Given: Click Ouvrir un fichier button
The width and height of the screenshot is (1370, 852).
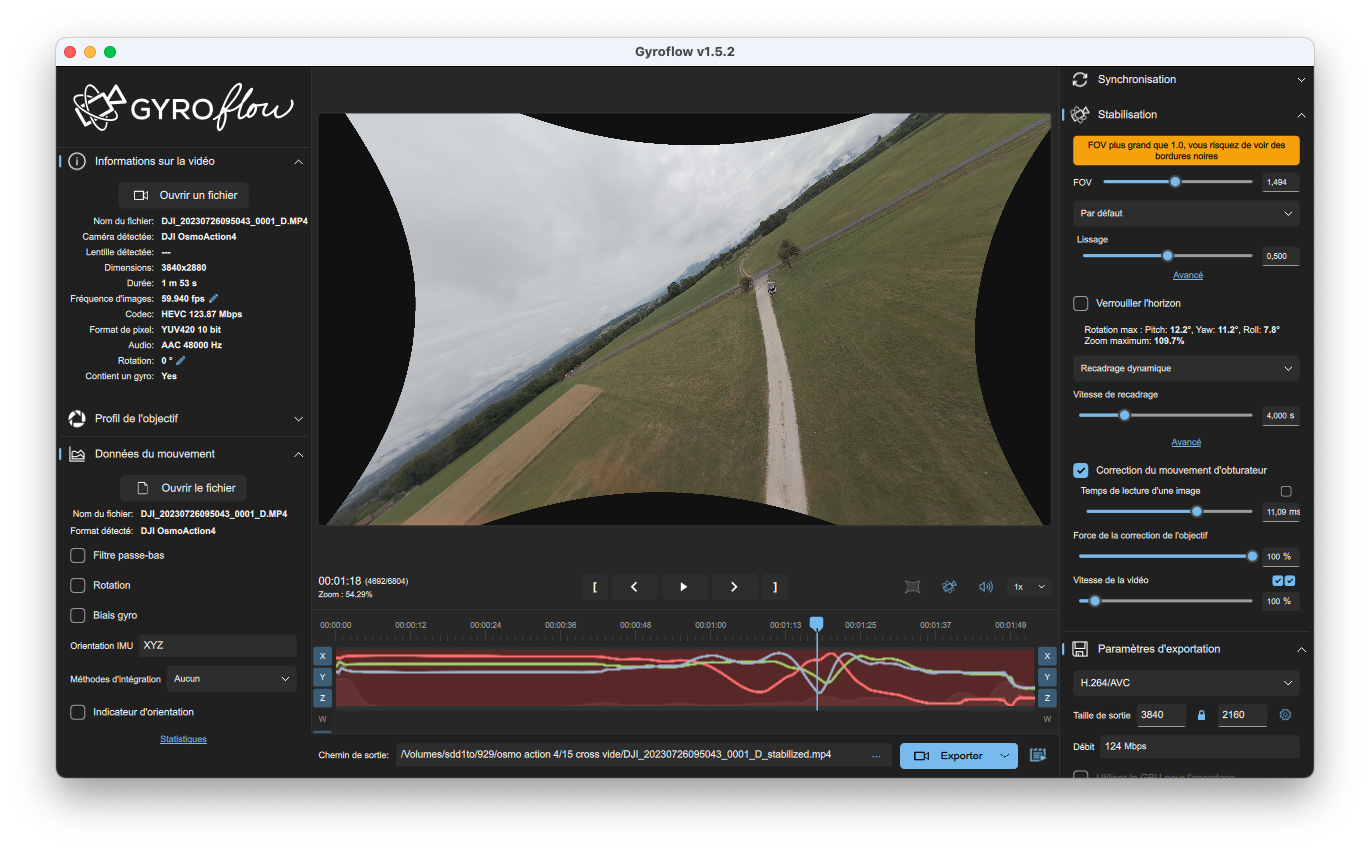Looking at the screenshot, I should pos(183,195).
